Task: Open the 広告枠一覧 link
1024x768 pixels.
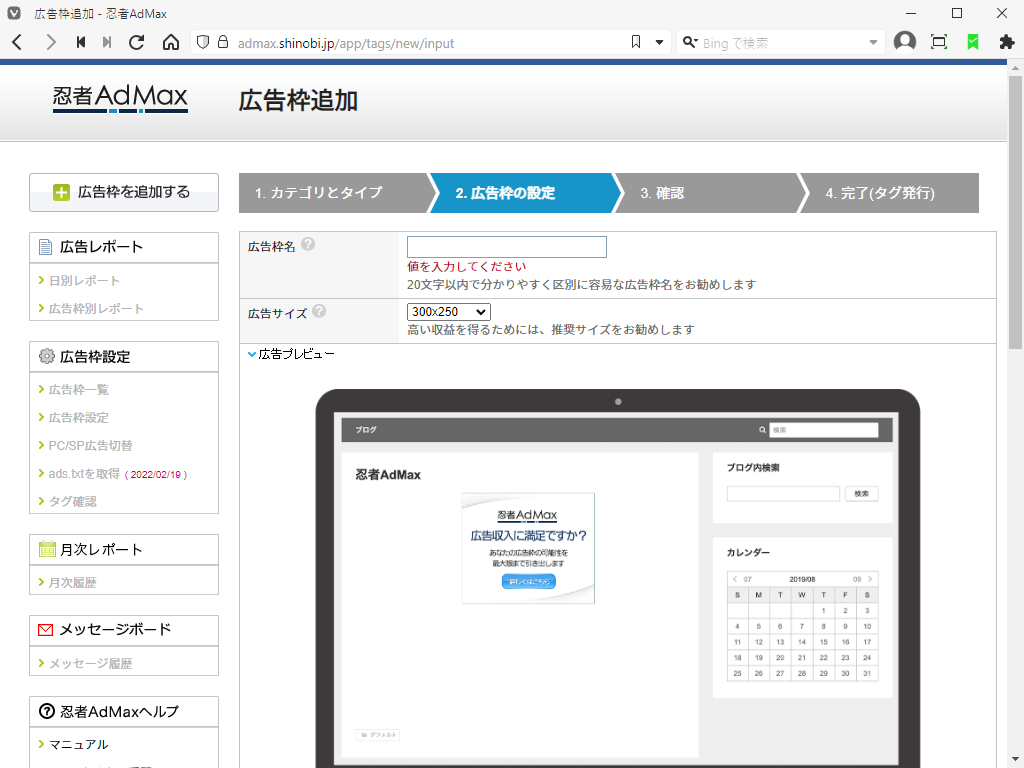Action: point(78,390)
